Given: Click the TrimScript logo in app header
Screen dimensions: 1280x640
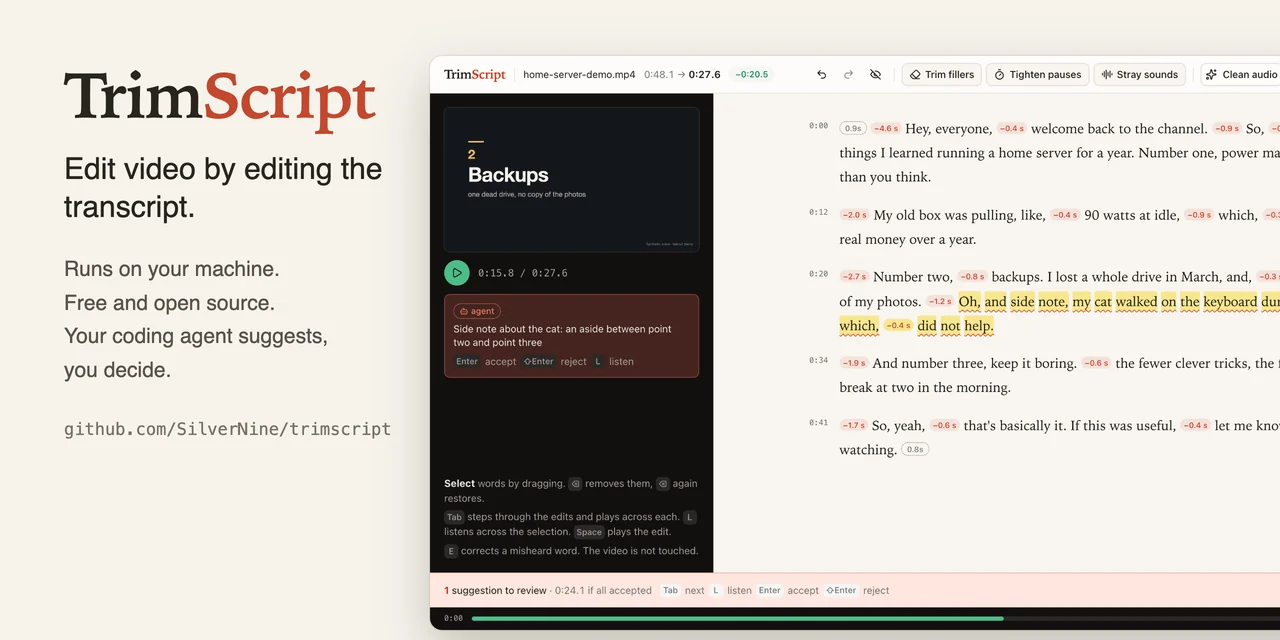Looking at the screenshot, I should [x=475, y=75].
